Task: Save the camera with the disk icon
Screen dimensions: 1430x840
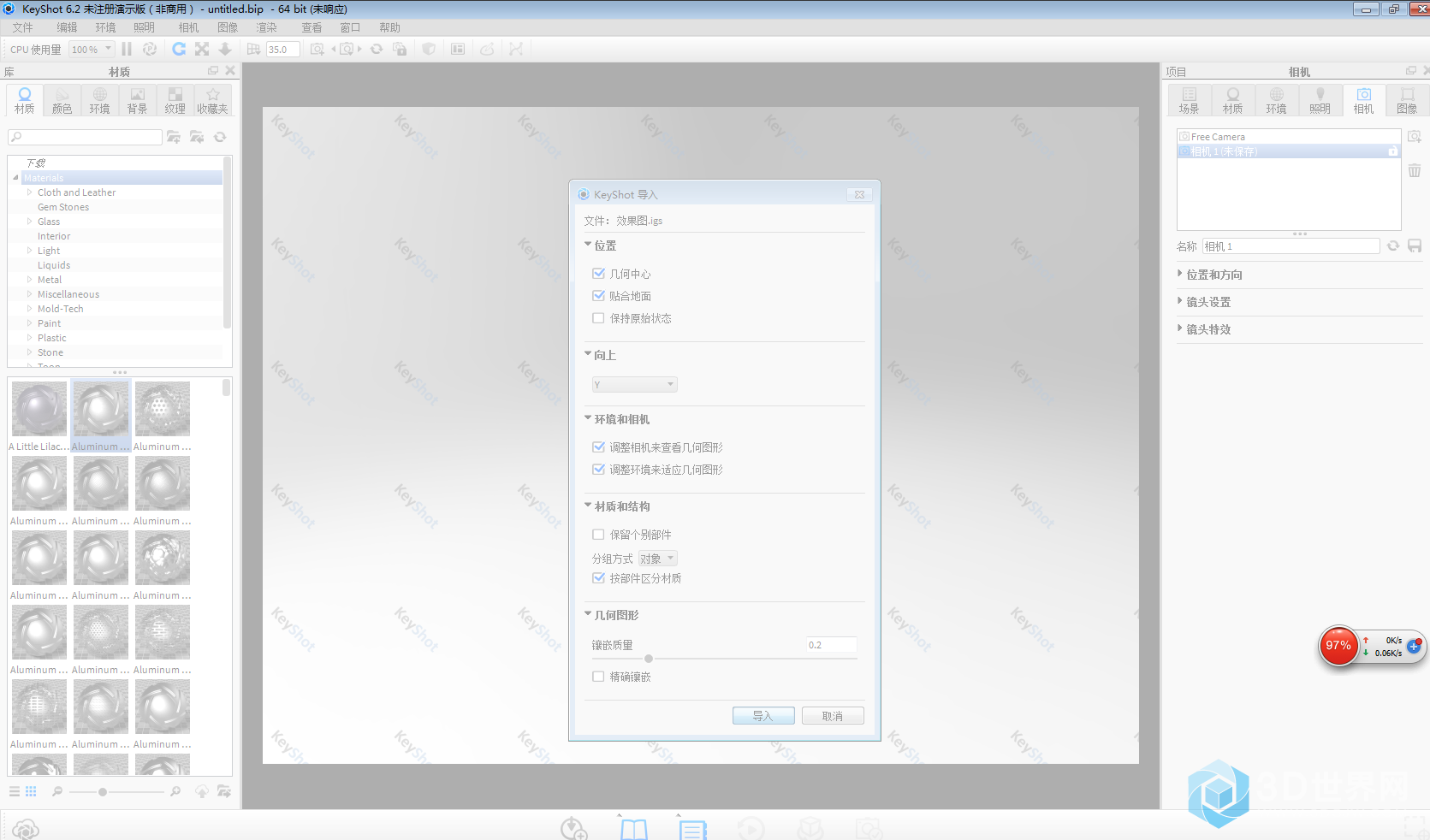Action: click(x=1415, y=246)
